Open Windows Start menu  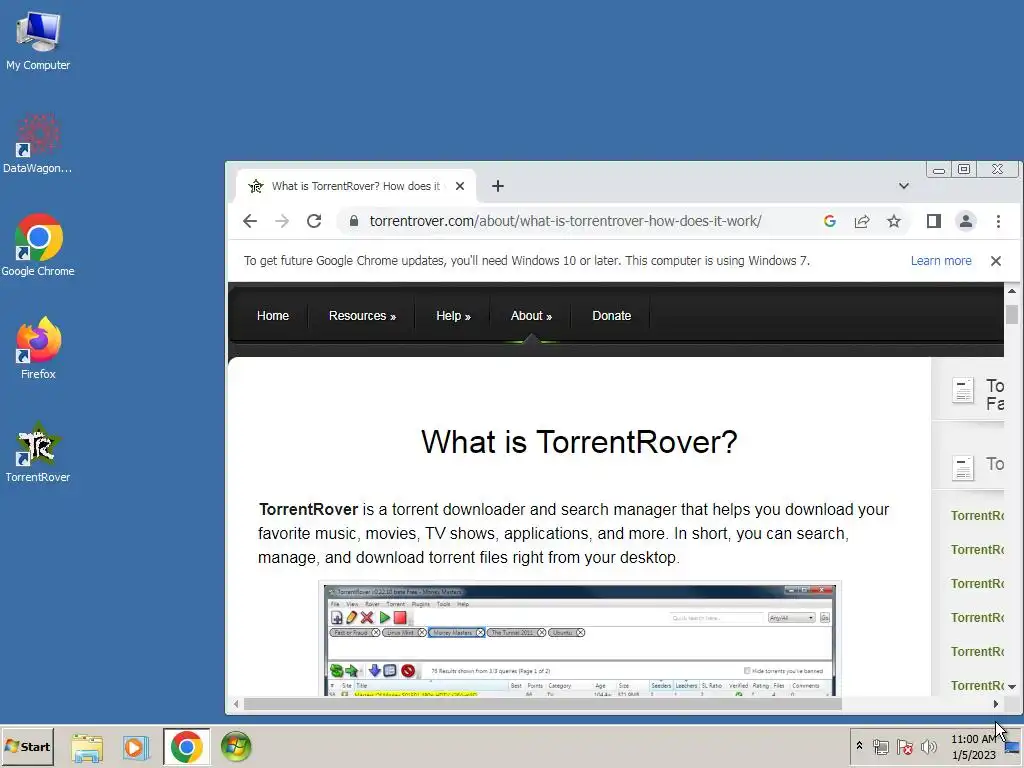click(27, 747)
